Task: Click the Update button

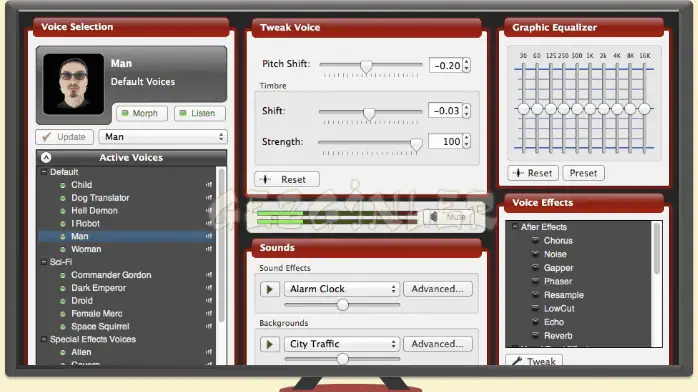Action: tap(65, 137)
